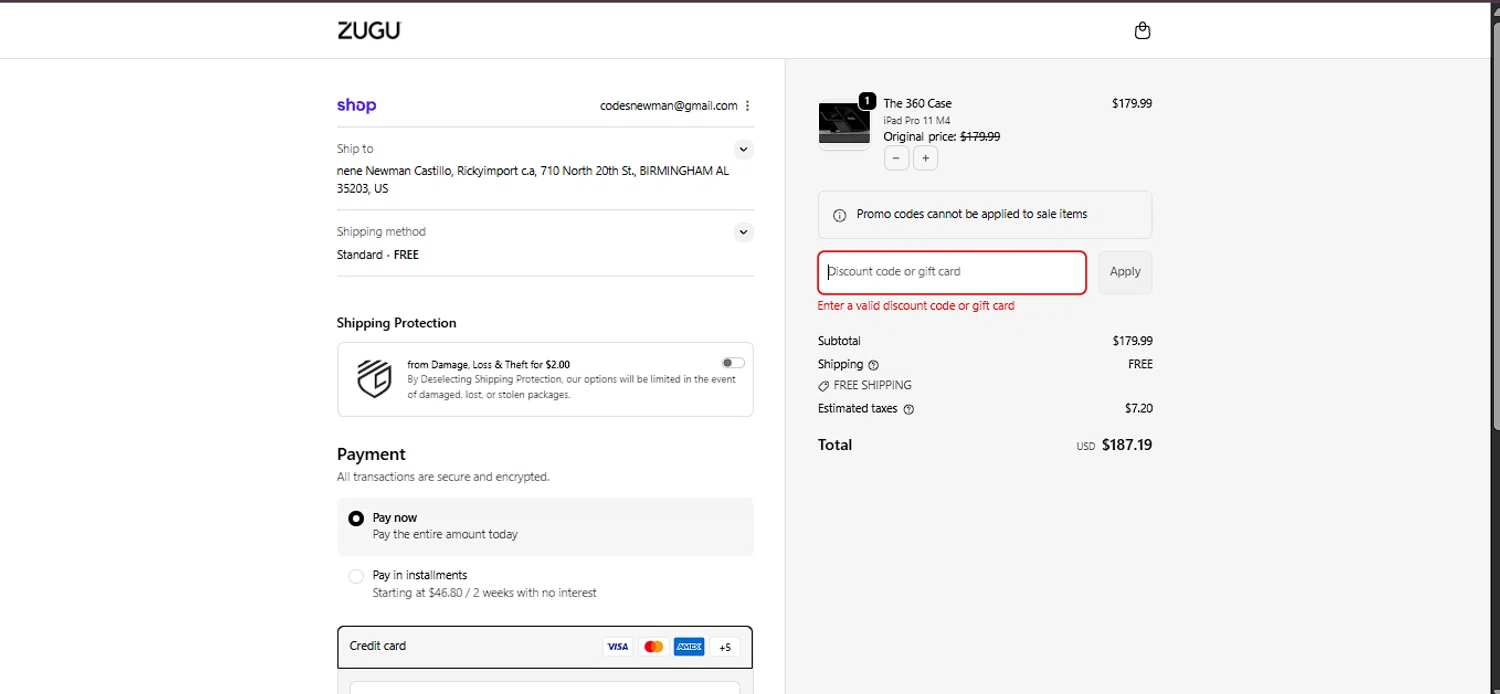Show the +5 more card types
Image resolution: width=1500 pixels, height=694 pixels.
725,647
